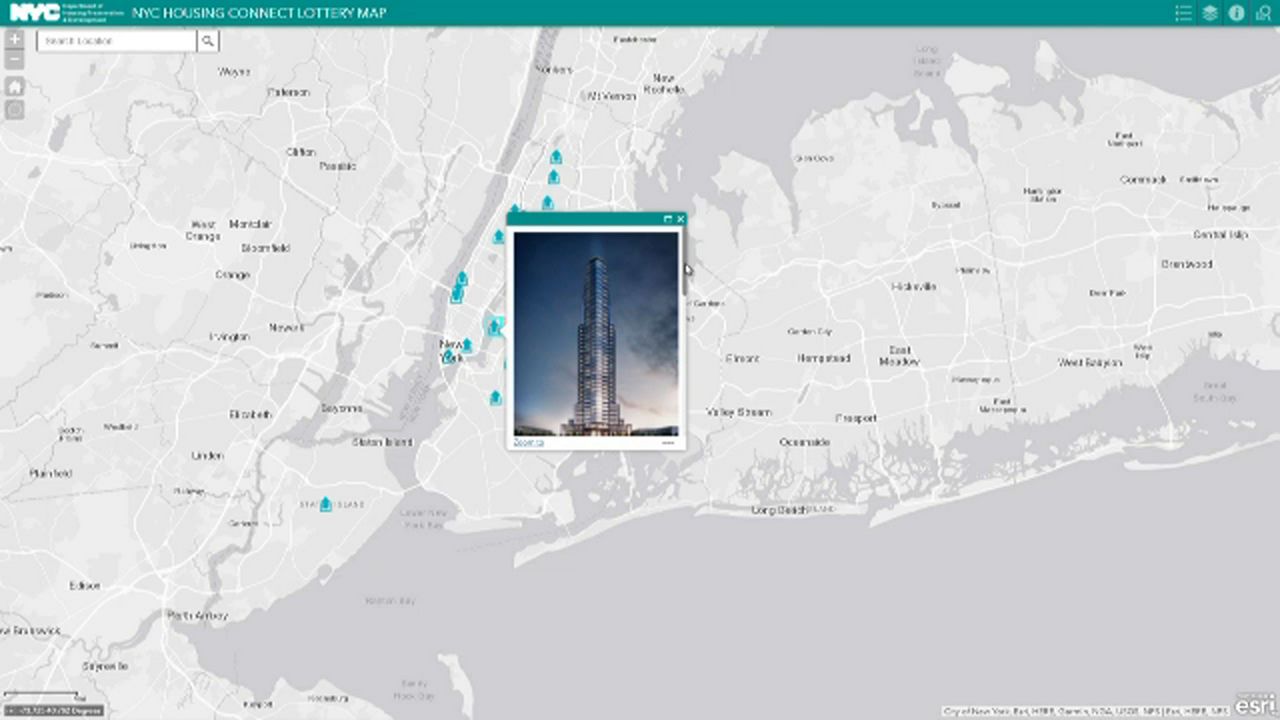The image size is (1280, 720).
Task: Open the popup's more options ellipsis
Action: click(x=668, y=442)
